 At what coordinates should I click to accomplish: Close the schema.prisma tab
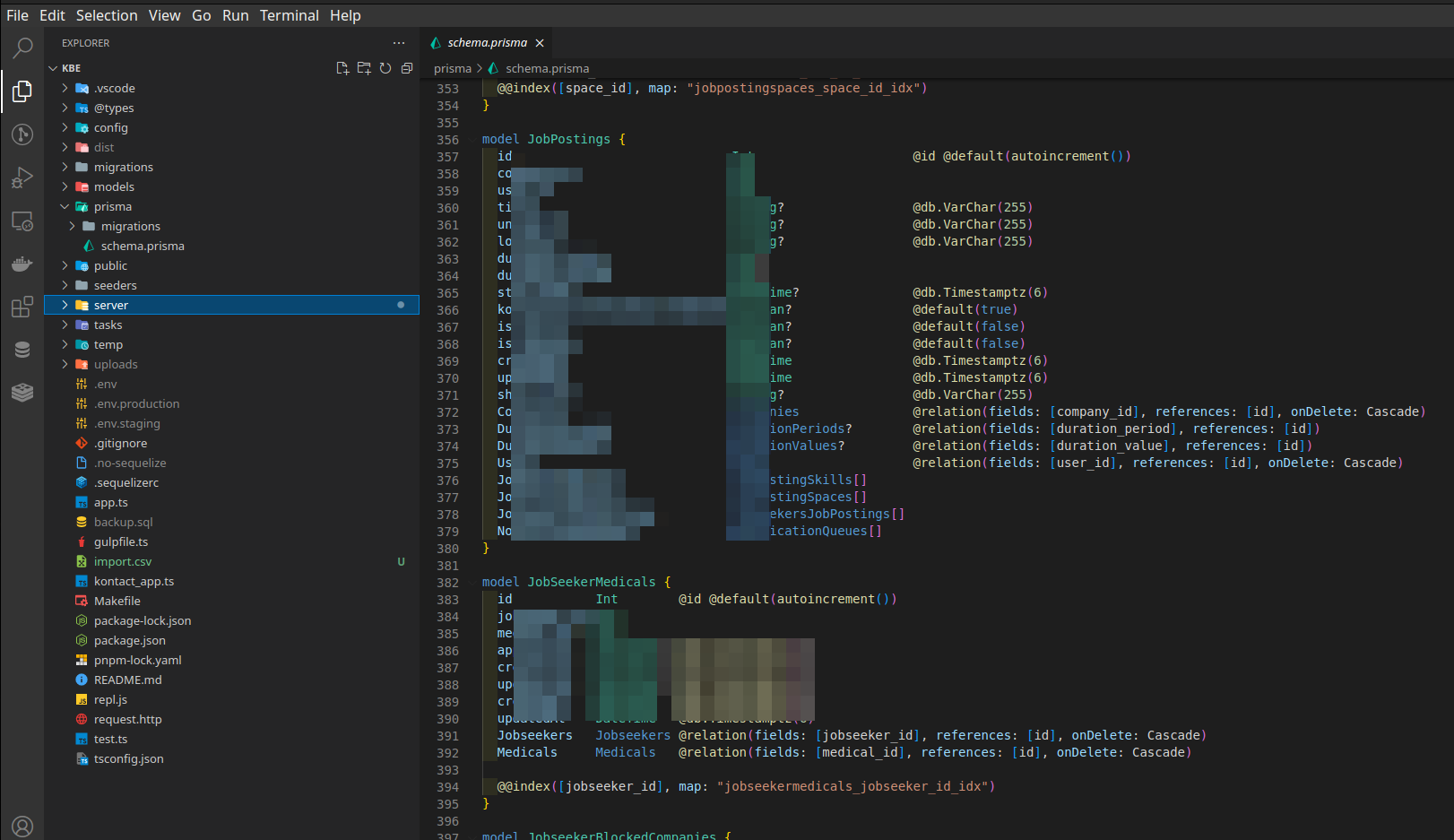(540, 43)
